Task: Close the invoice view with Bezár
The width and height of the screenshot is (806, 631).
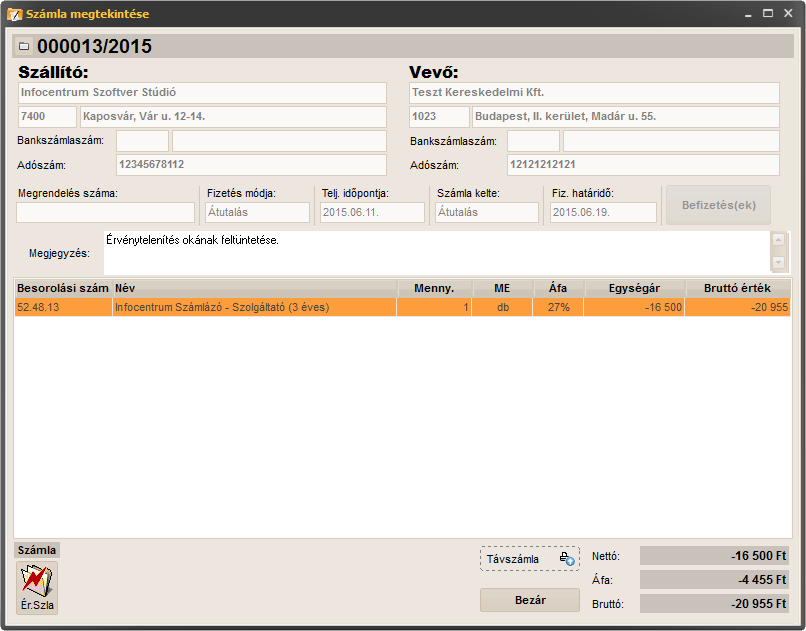Action: [x=529, y=600]
